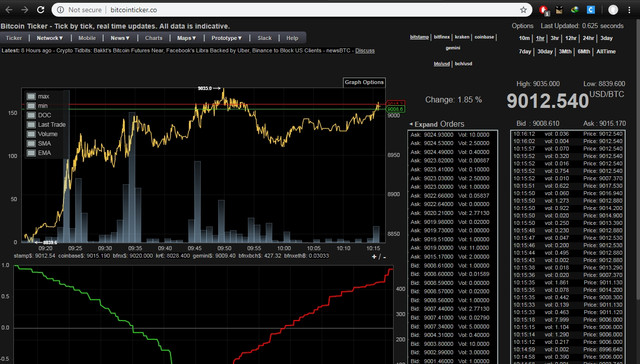Open the Maps dropdown menu
The width and height of the screenshot is (640, 364).
[x=187, y=38]
